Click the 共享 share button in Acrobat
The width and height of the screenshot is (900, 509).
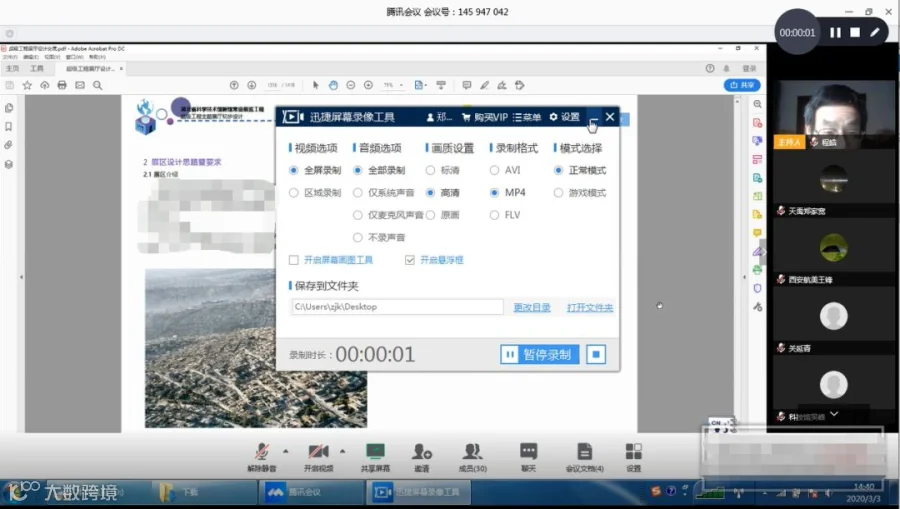742,85
